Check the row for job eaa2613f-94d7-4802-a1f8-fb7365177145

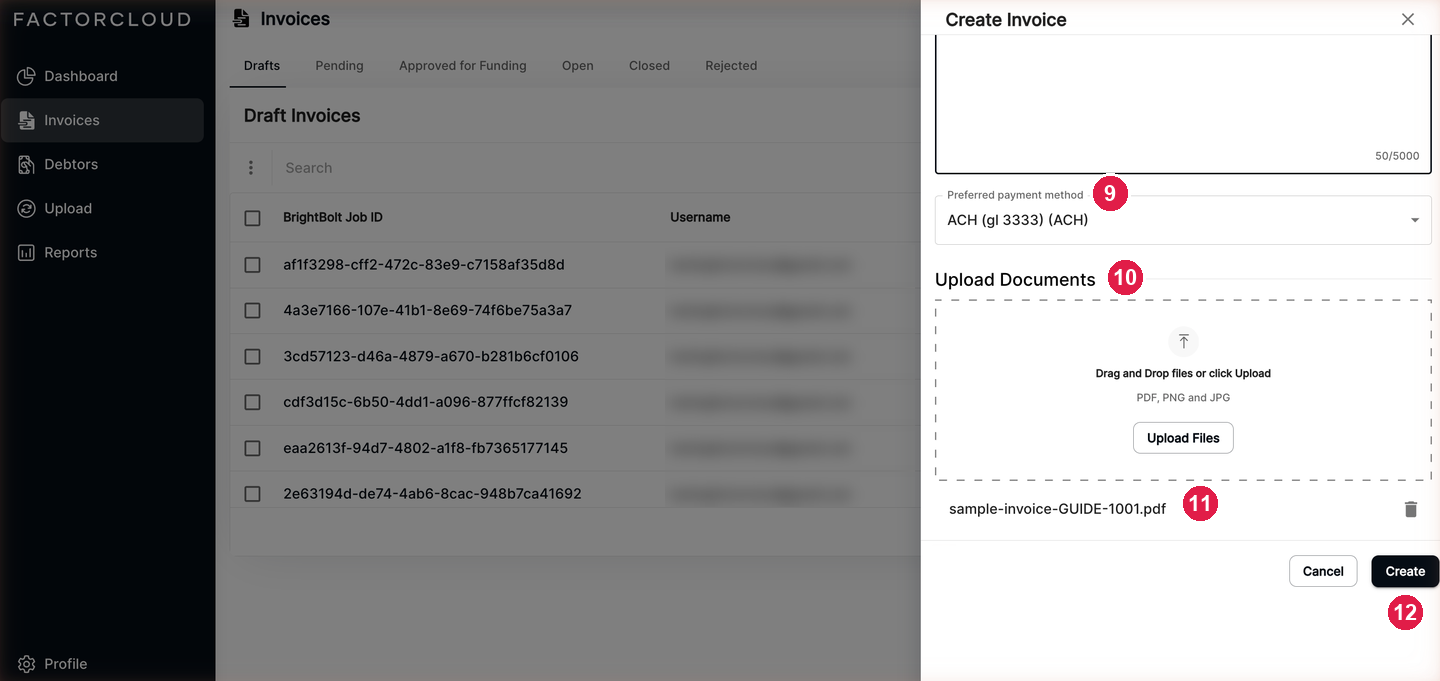pos(252,448)
